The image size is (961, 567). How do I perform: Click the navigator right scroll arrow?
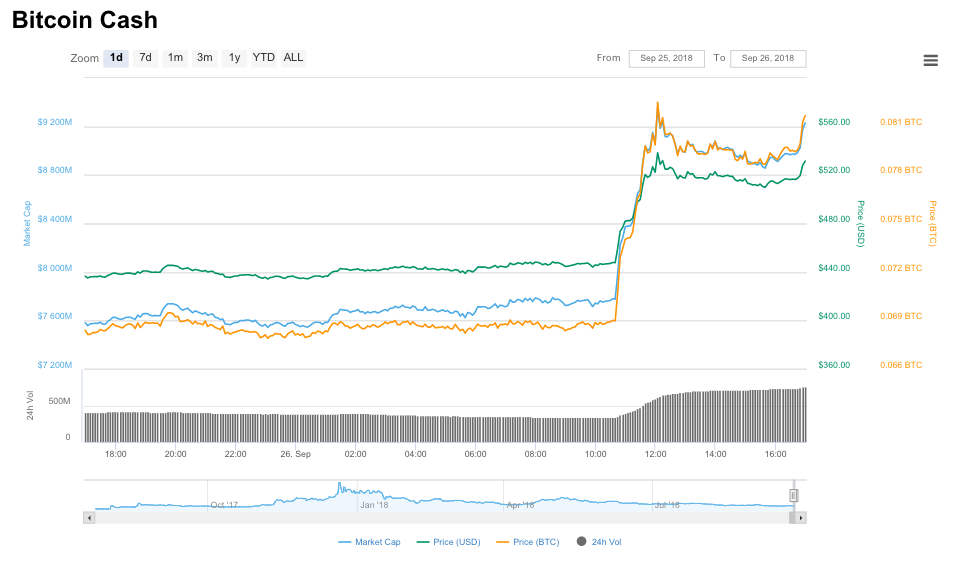click(800, 518)
